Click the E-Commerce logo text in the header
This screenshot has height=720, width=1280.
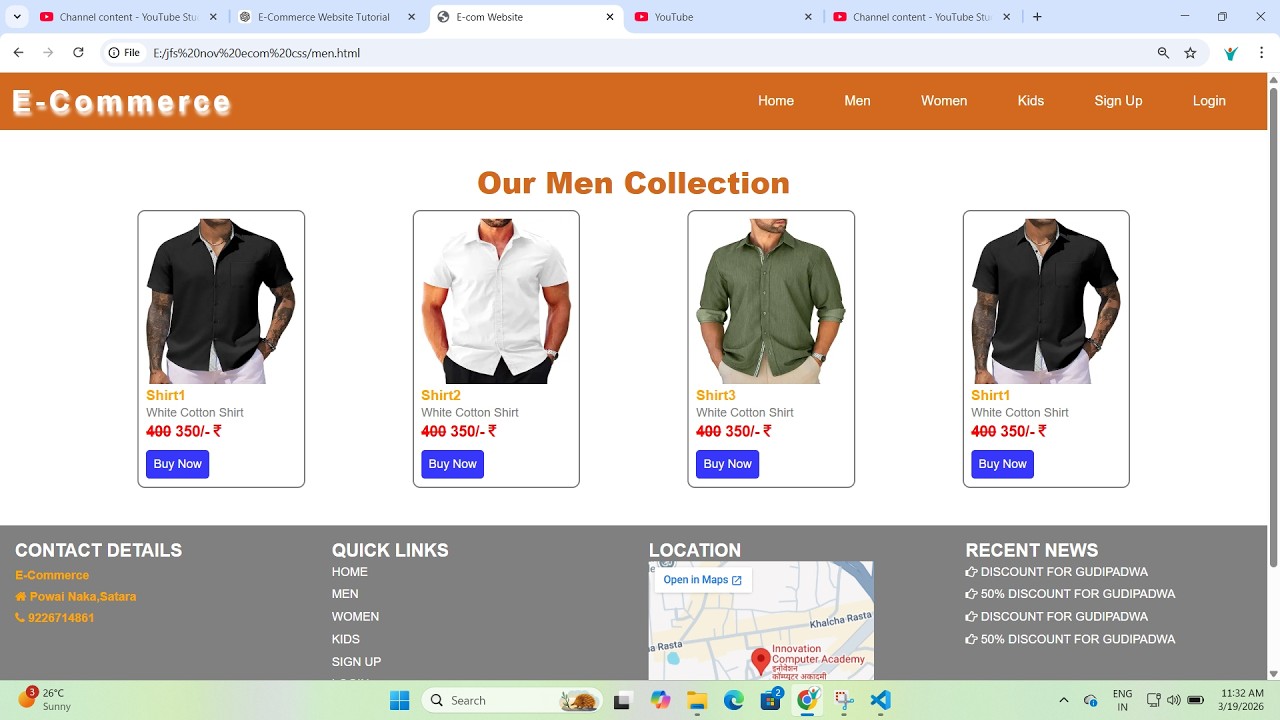(122, 103)
